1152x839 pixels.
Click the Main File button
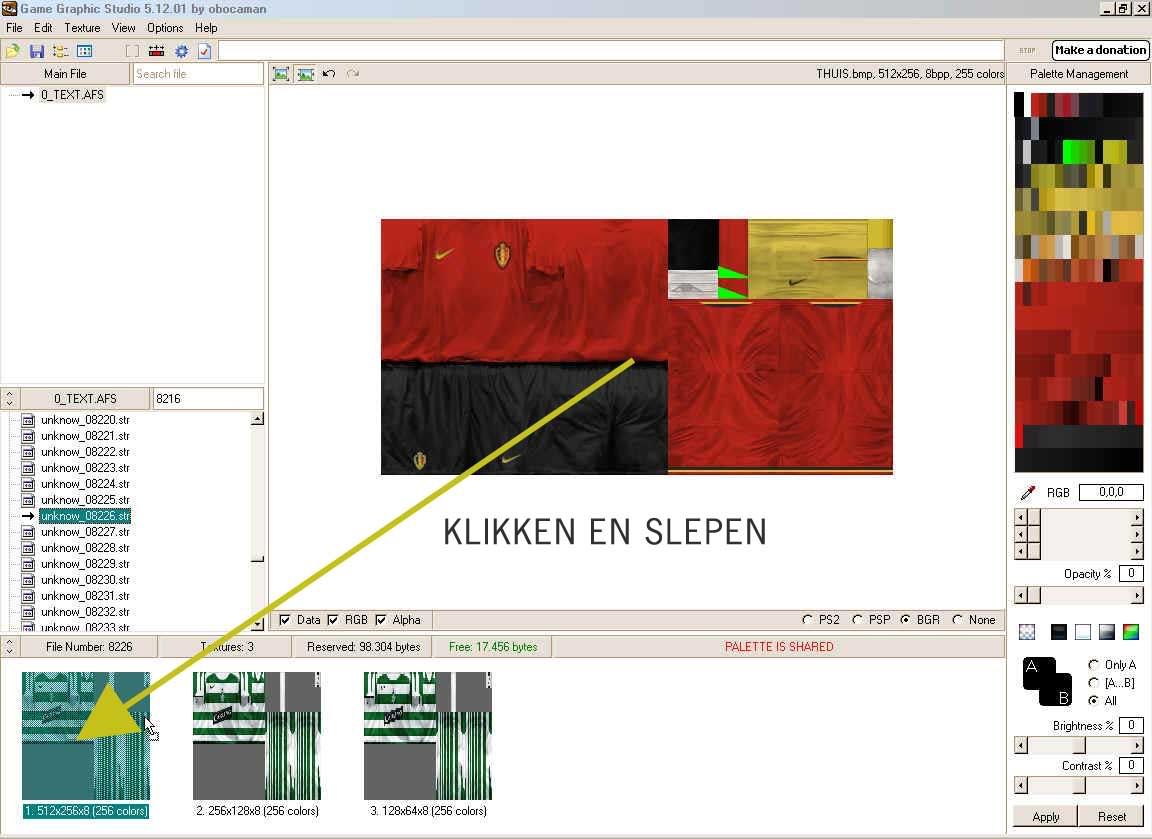(x=65, y=73)
